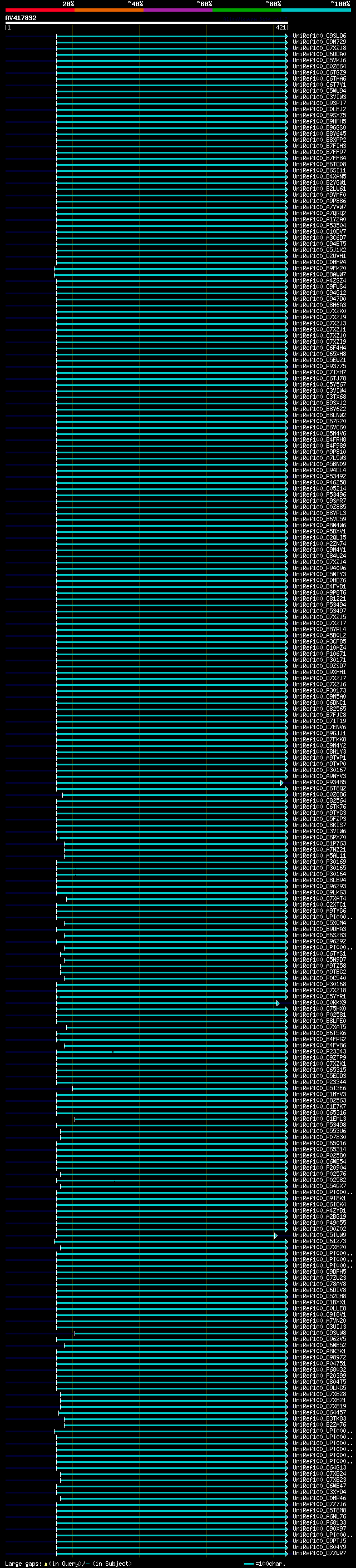Select label UniRef100_B8XPP2
The height and width of the screenshot is (1568, 356).
pos(319,140)
